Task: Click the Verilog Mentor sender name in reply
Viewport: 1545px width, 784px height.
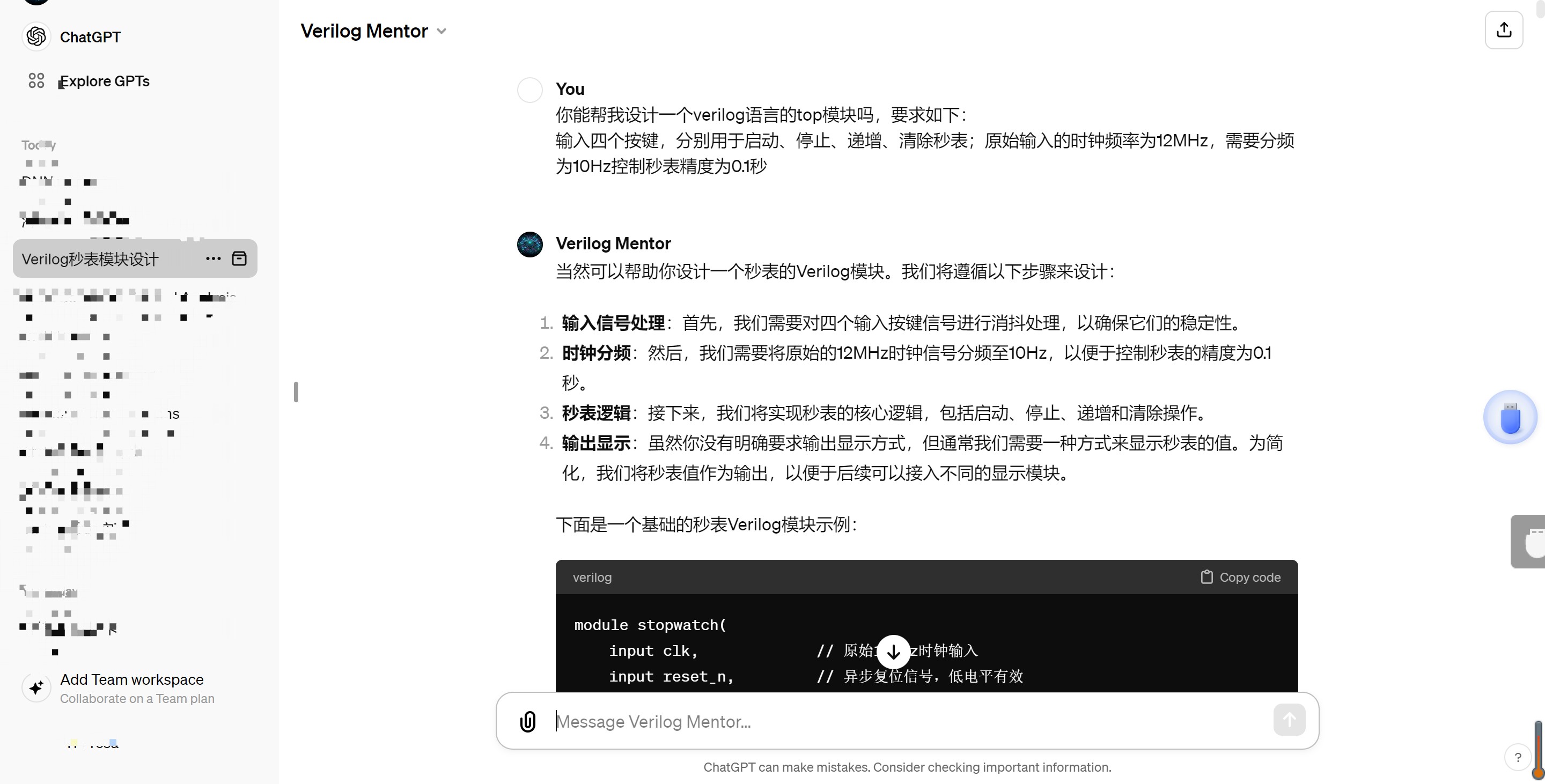Action: [613, 243]
